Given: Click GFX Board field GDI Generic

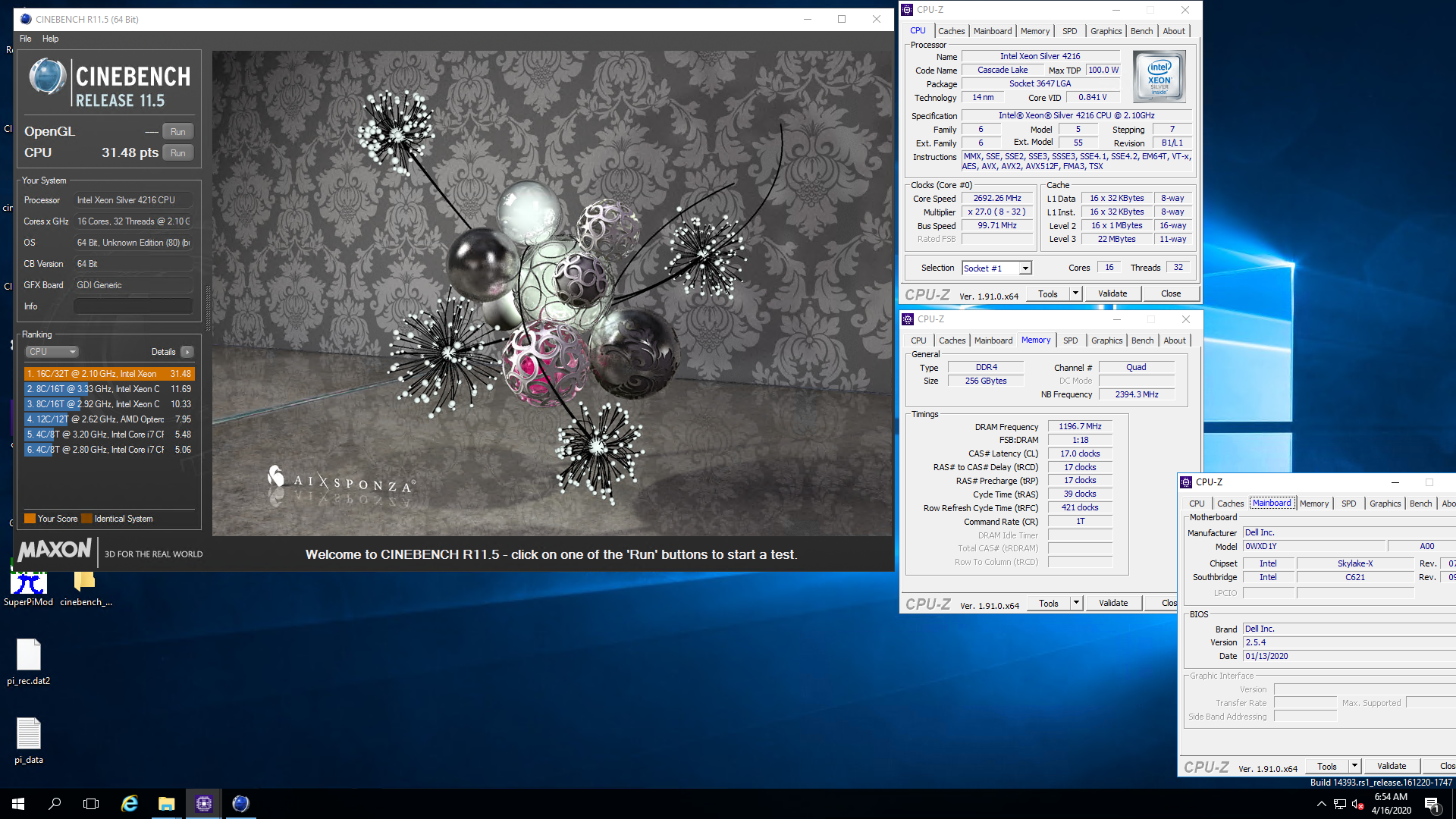Looking at the screenshot, I should point(133,285).
